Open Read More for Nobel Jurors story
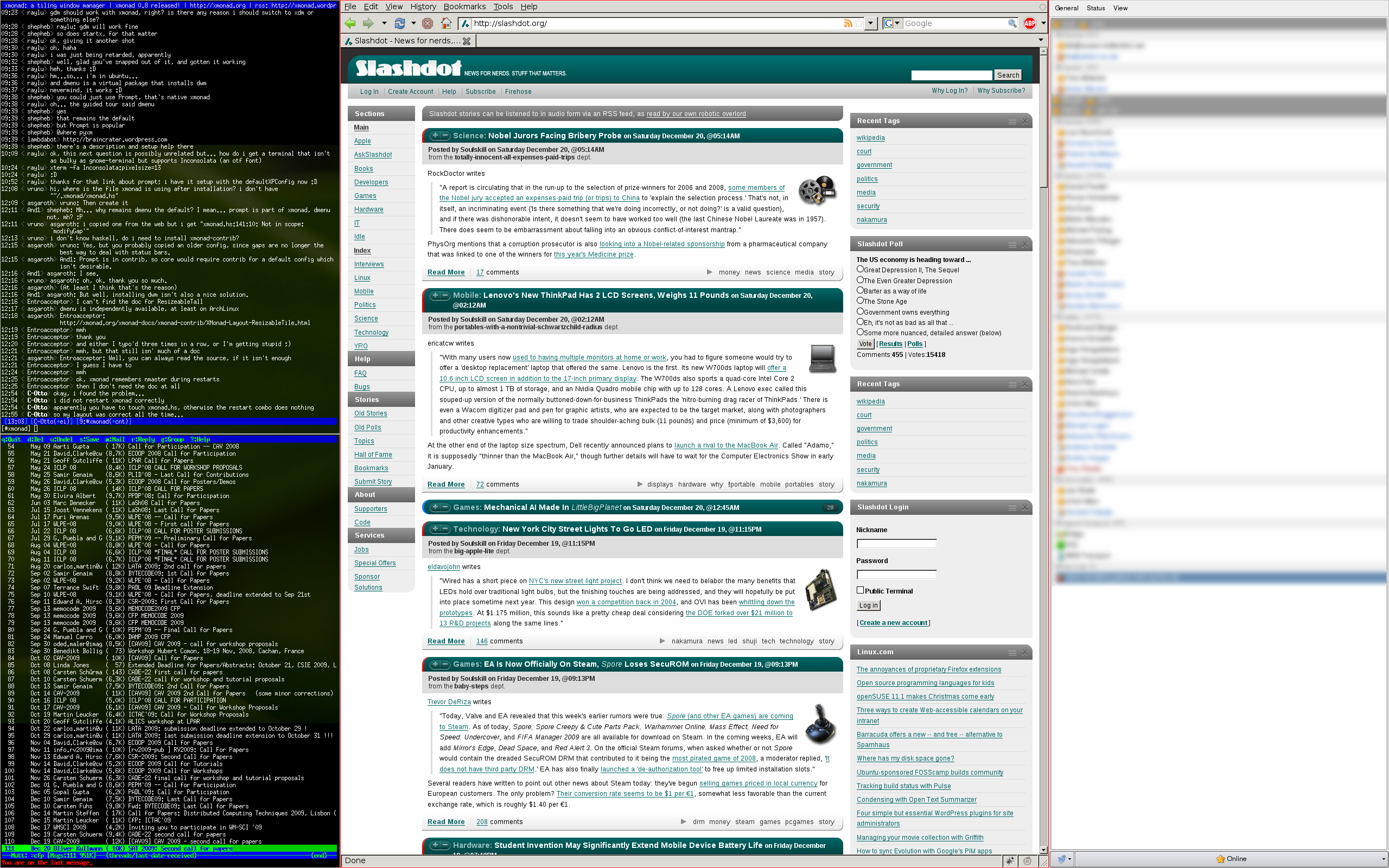 (446, 273)
